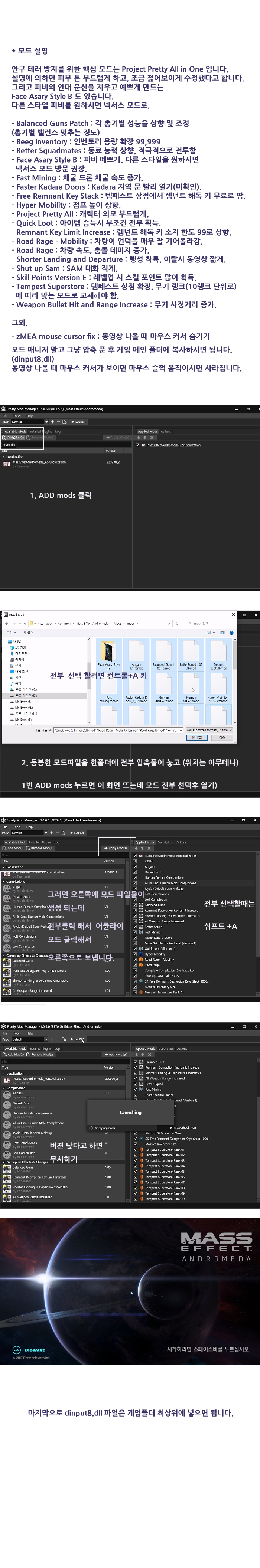Click the remove pack minus icon in step 1 window
Image resolution: width=260 pixels, height=1568 pixels.
pyautogui.click(x=58, y=422)
